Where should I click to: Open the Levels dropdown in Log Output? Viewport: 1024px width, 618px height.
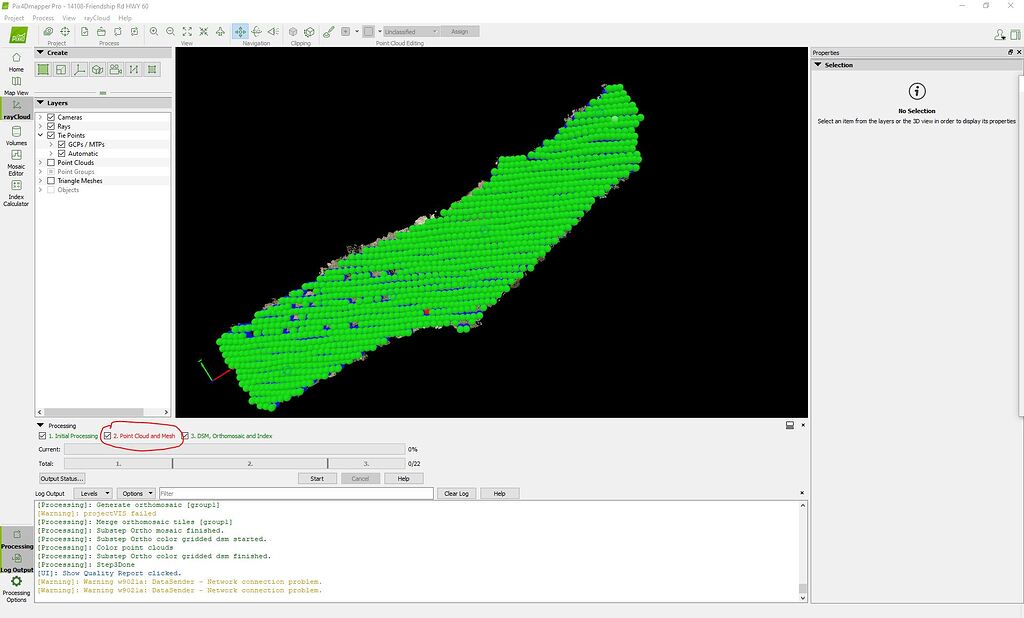click(94, 493)
